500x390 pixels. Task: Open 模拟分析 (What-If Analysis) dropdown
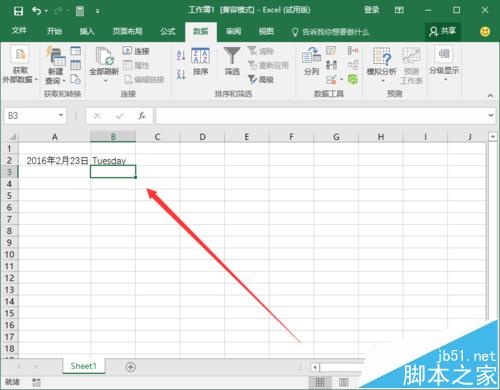tap(382, 65)
